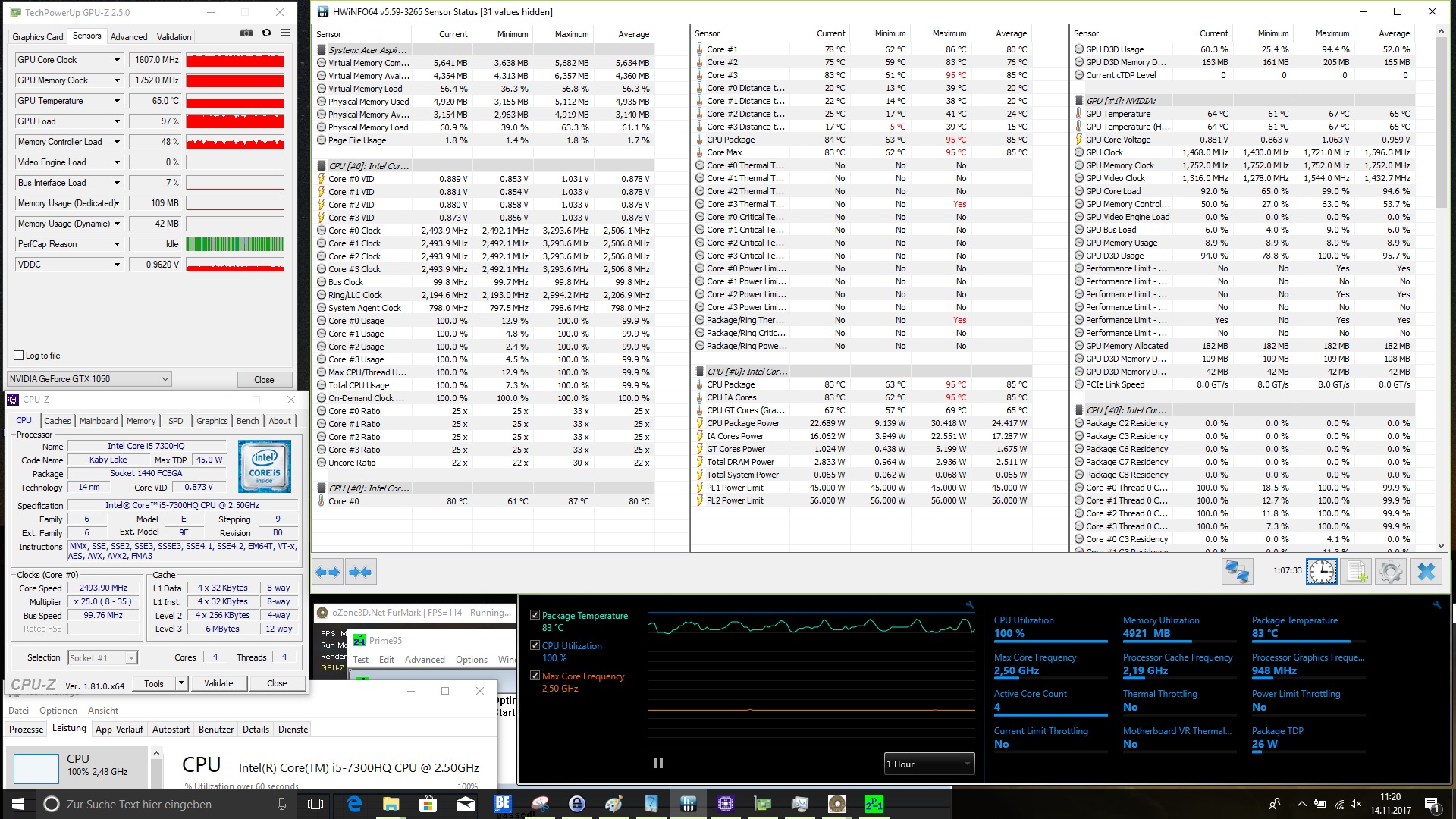Pause the Intel XTU monitoring graph
Viewport: 1456px width, 819px height.
[658, 764]
